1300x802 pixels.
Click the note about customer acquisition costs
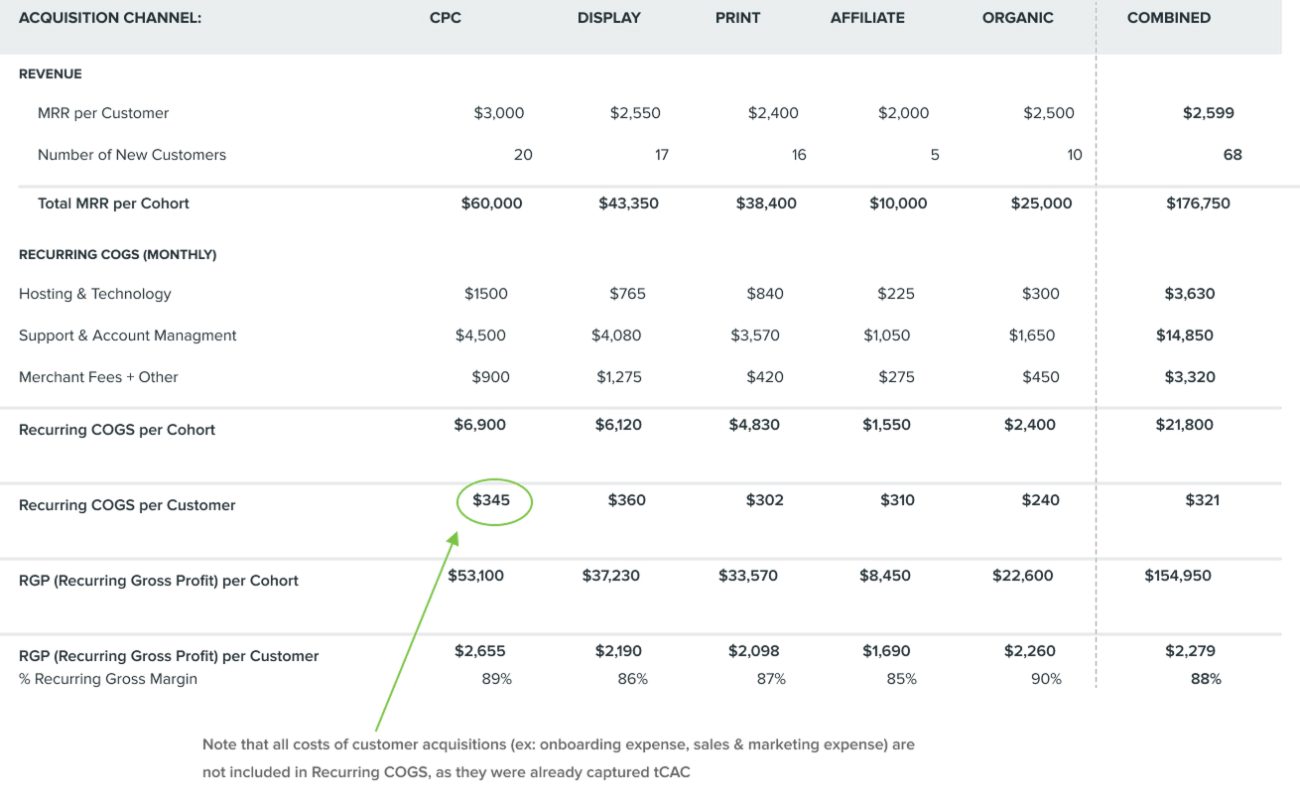click(558, 758)
